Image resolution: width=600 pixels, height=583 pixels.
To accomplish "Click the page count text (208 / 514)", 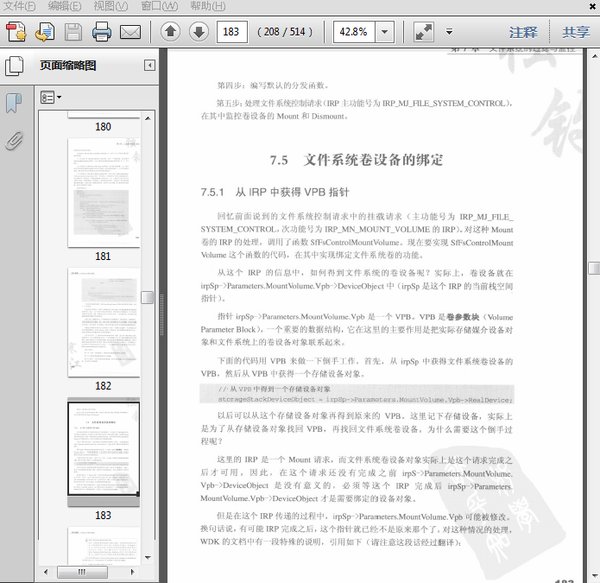I will point(285,32).
